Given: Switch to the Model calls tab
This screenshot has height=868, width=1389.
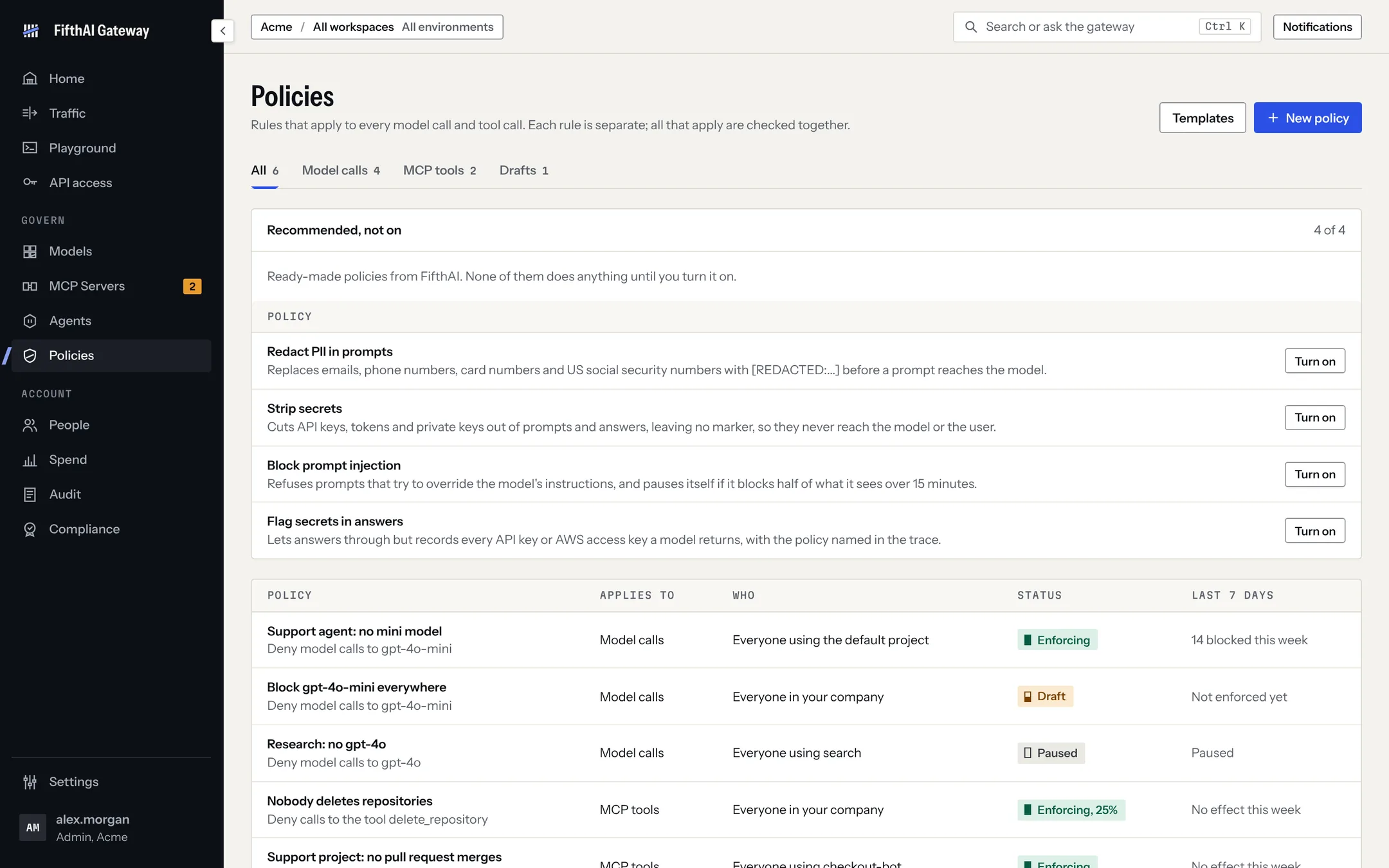Looking at the screenshot, I should [x=341, y=170].
